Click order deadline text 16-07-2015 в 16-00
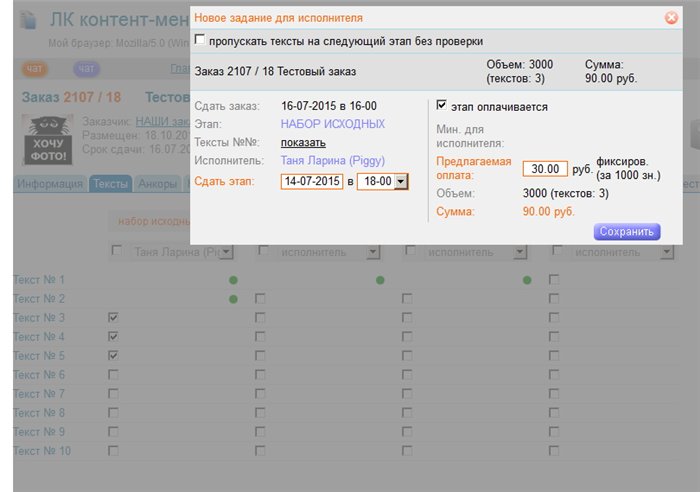 pyautogui.click(x=329, y=106)
